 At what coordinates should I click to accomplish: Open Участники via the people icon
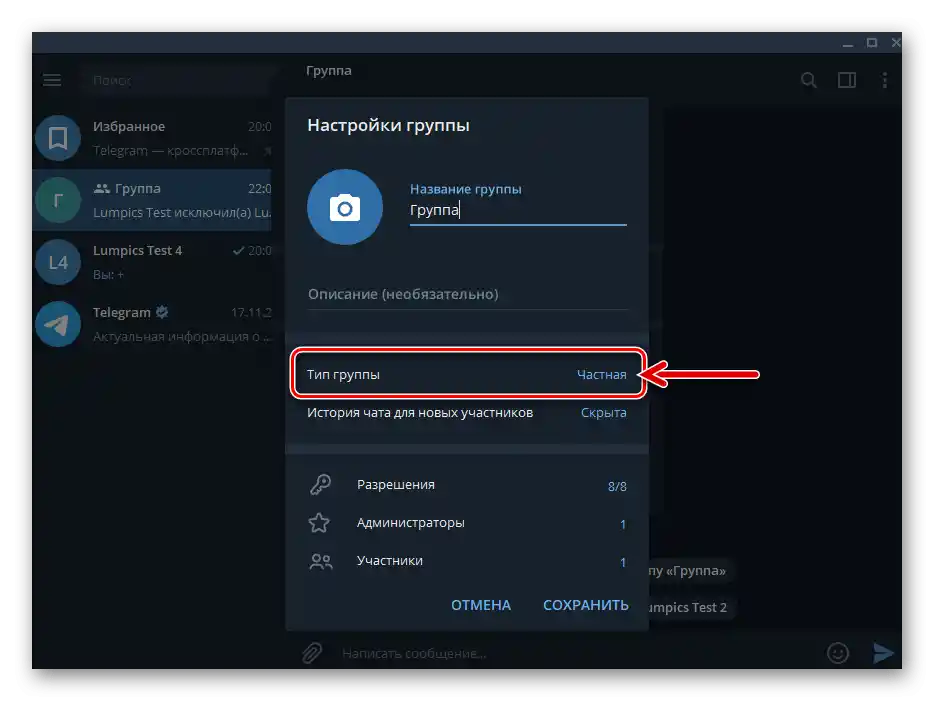pyautogui.click(x=320, y=561)
